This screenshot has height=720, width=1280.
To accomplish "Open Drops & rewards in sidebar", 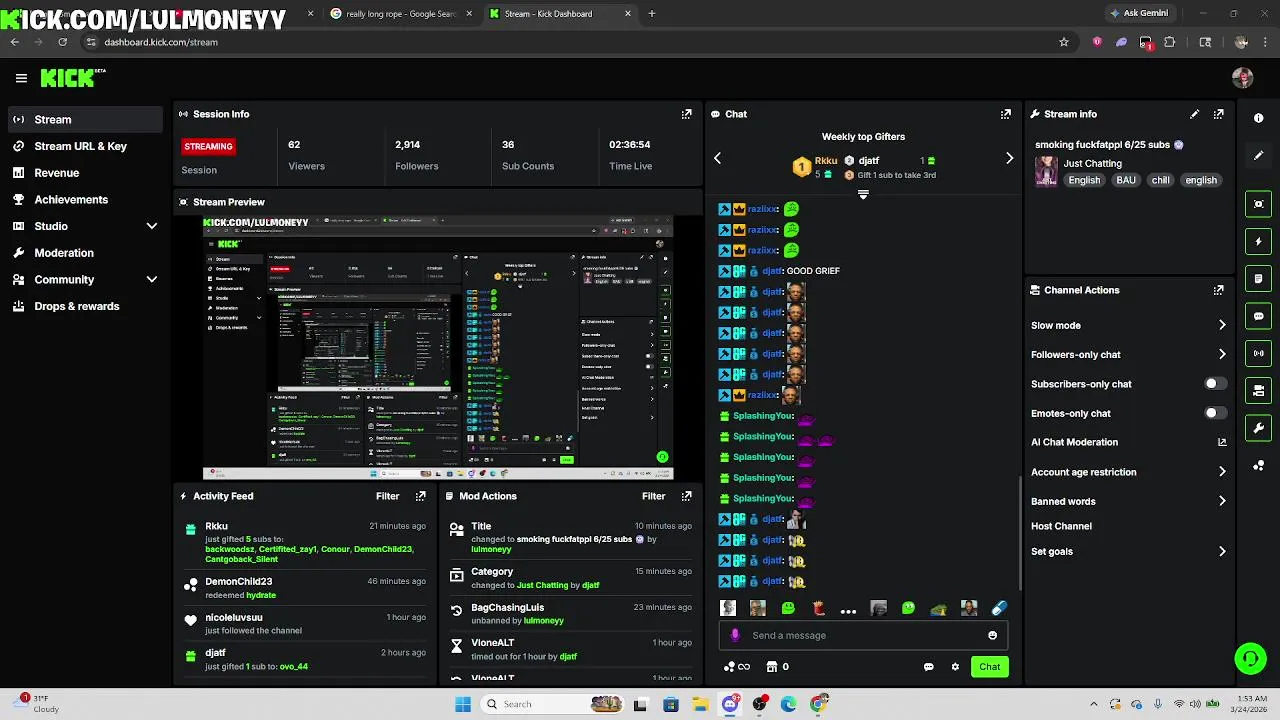I will 77,306.
